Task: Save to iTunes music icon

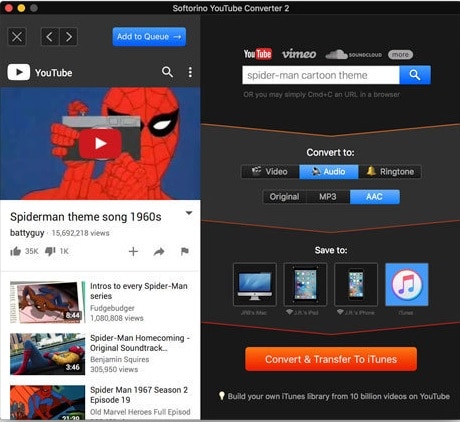Action: pos(407,285)
